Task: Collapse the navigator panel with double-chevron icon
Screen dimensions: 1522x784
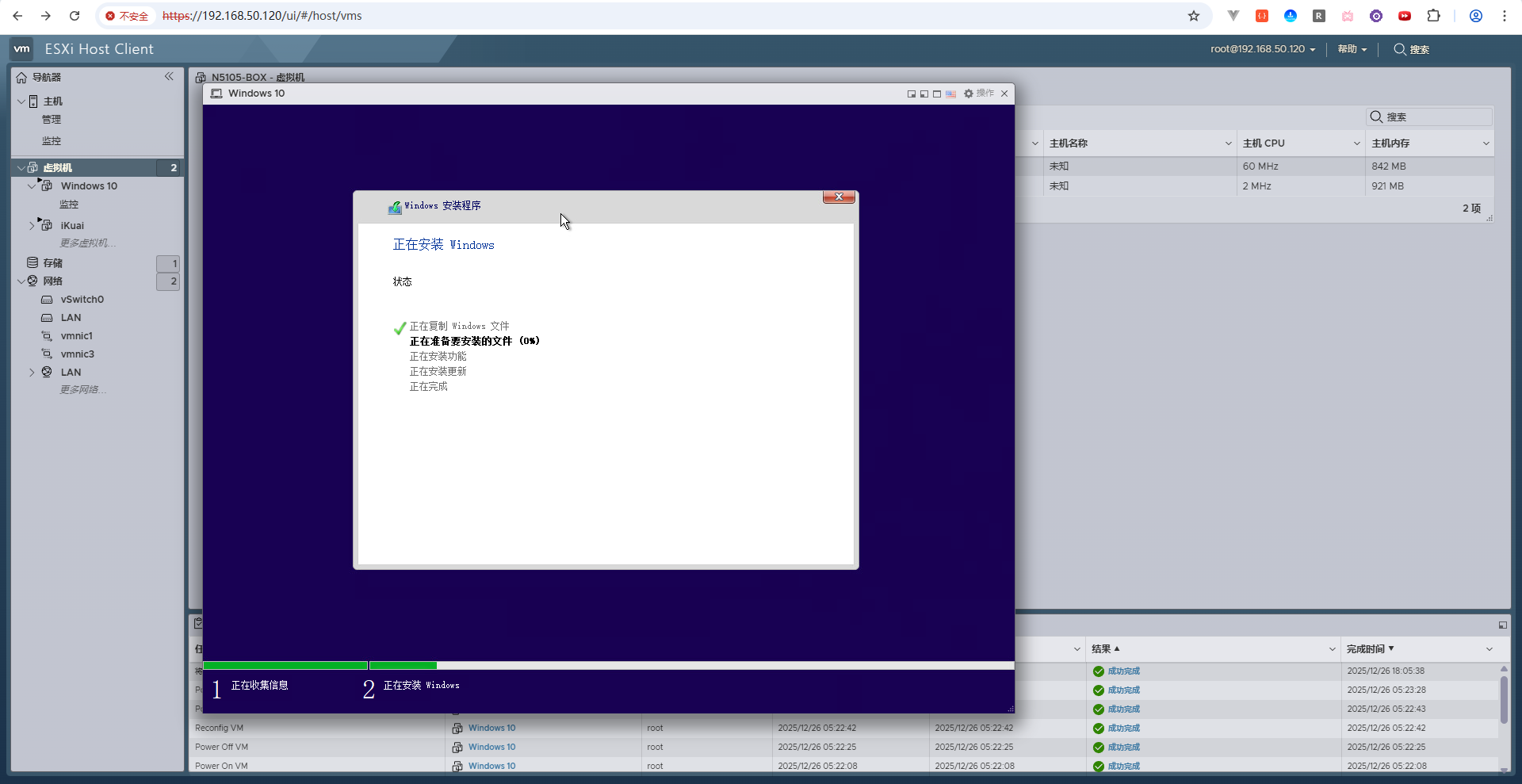Action: (169, 76)
